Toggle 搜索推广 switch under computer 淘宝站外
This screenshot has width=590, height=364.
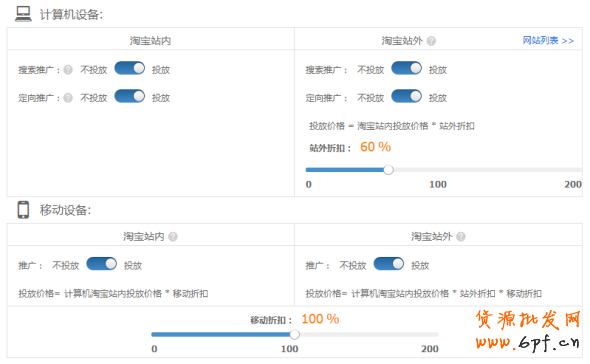pos(407,68)
